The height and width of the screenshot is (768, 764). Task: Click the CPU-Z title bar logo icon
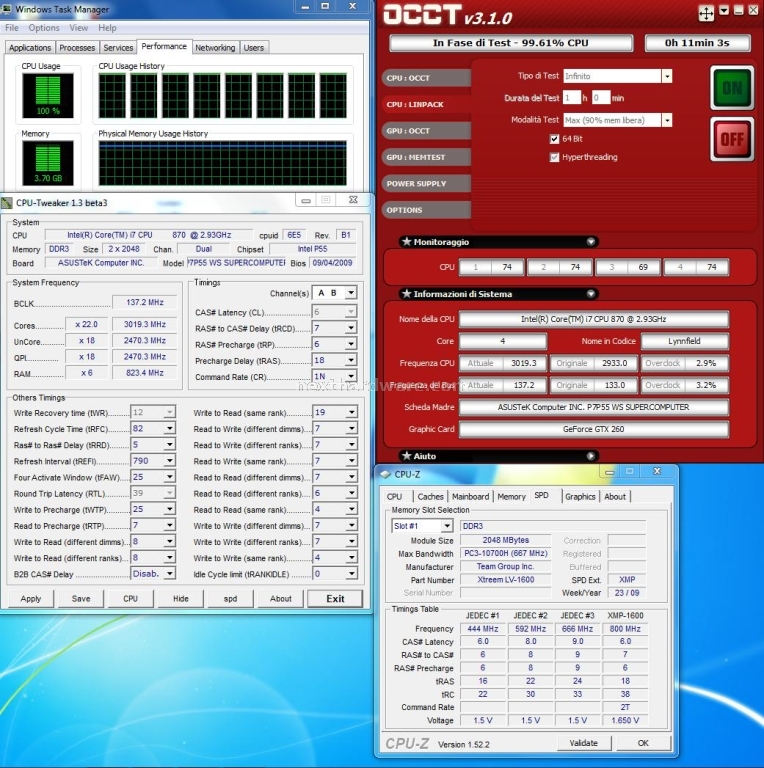[x=385, y=474]
